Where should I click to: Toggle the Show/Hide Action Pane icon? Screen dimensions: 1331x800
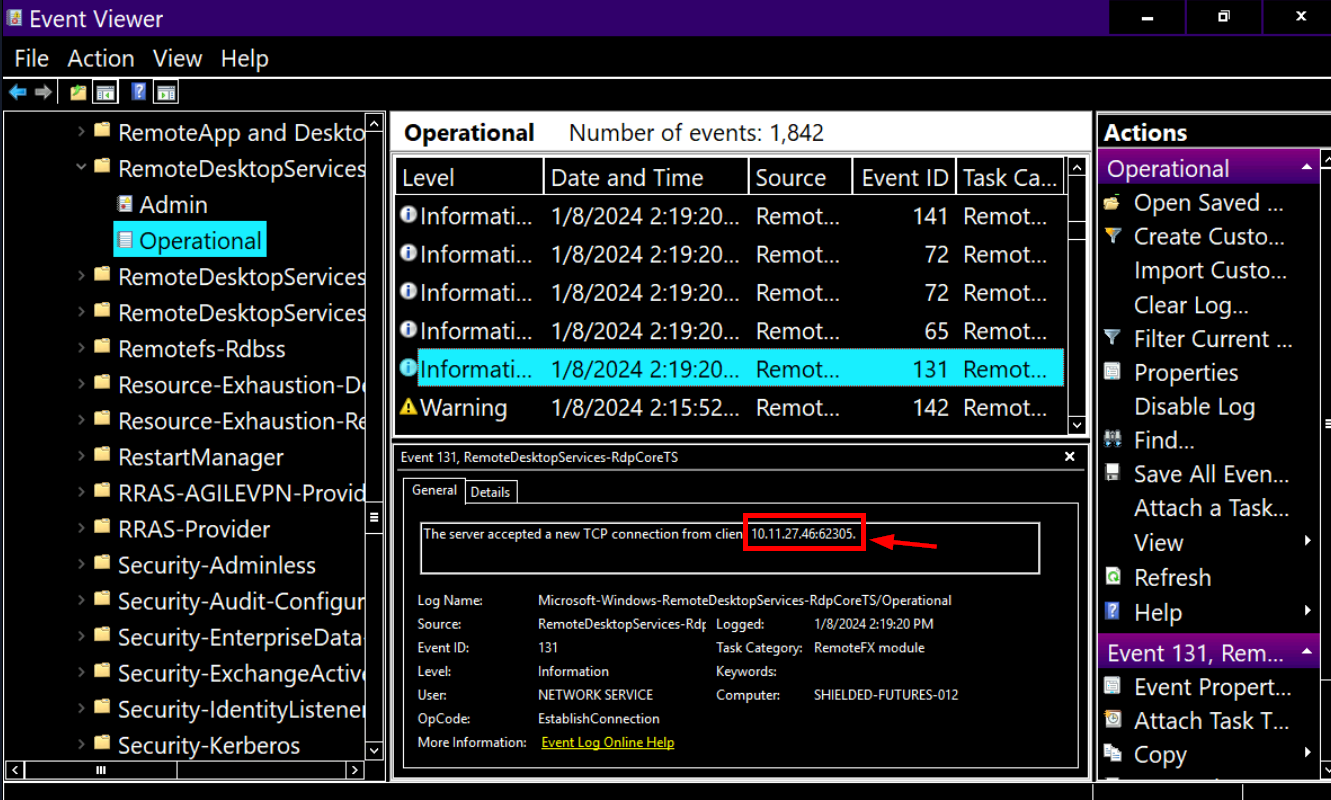[166, 92]
